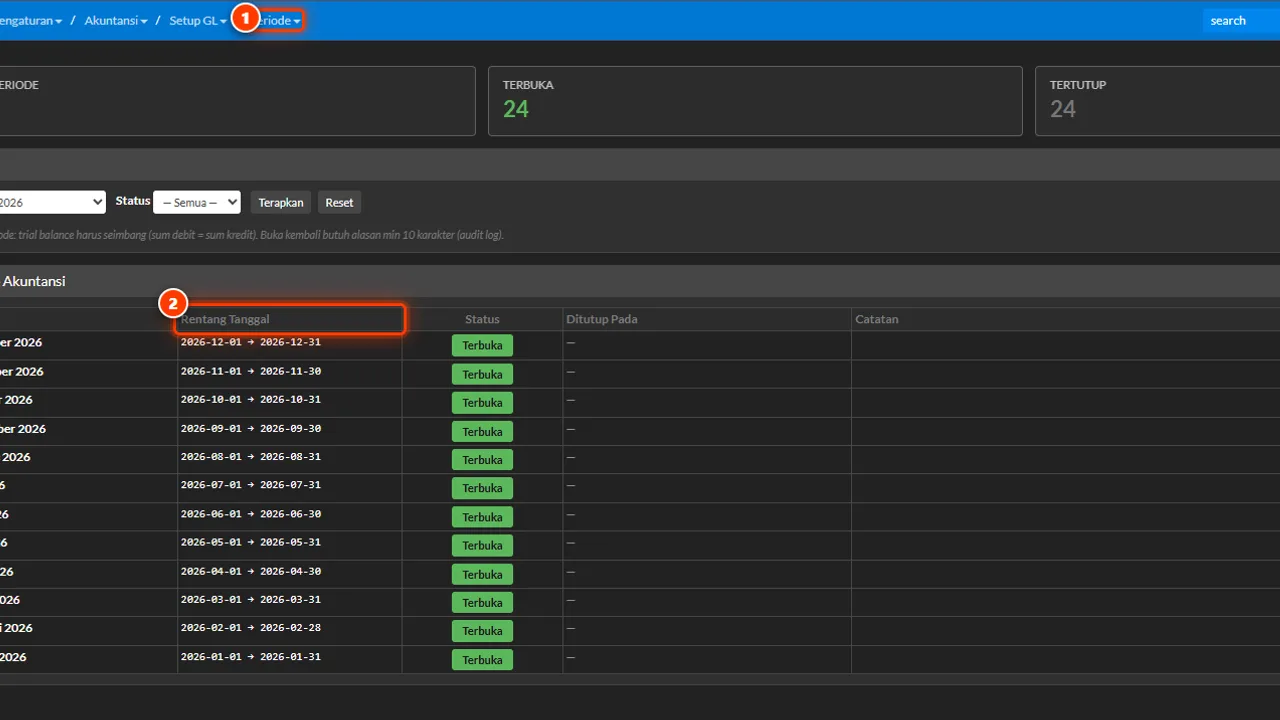Select the 2026-03-01 date range row
This screenshot has width=1280, height=720.
tap(640, 602)
